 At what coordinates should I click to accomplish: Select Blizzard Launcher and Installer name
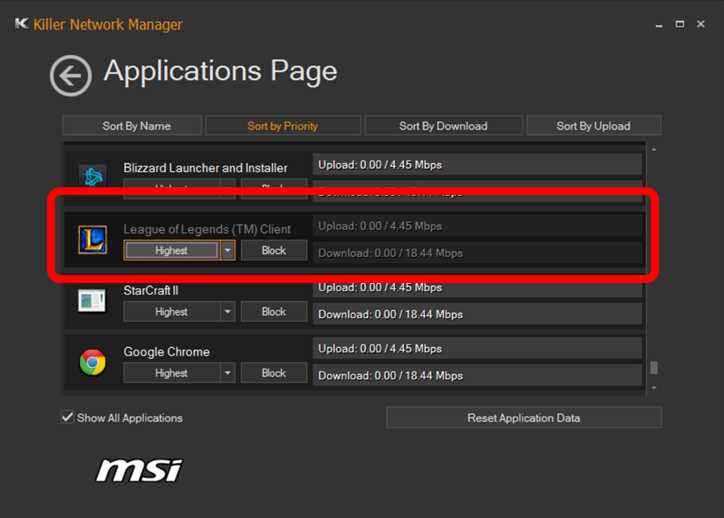point(205,168)
